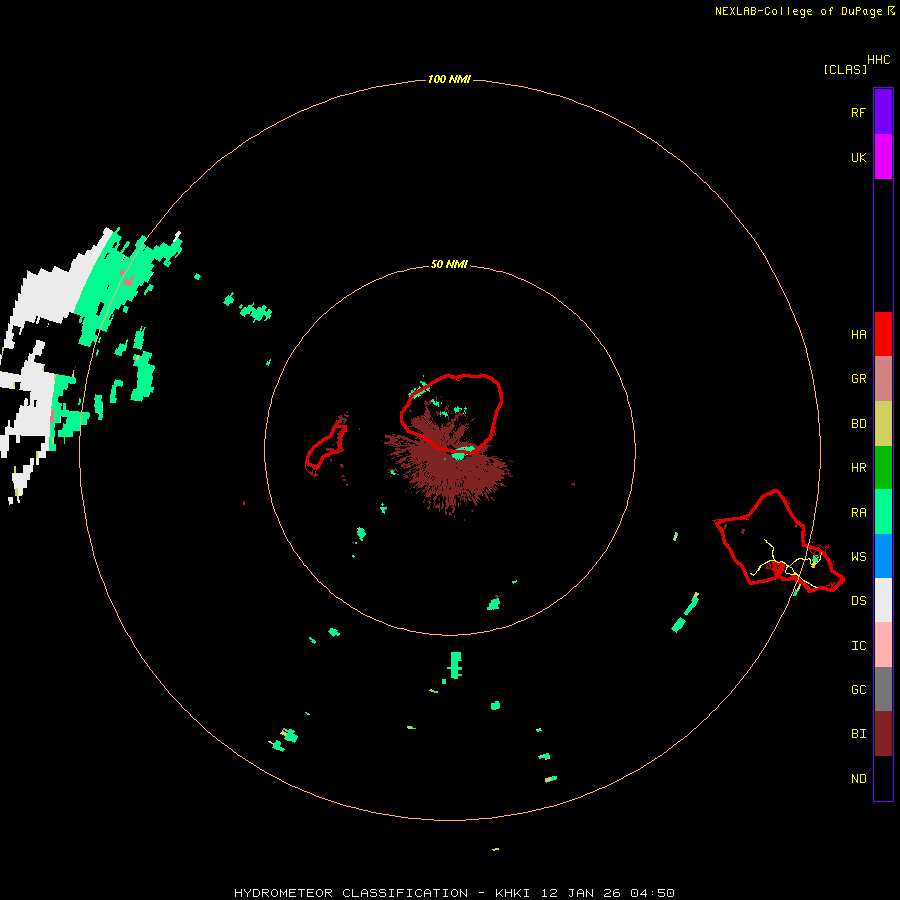Click the 'NEXLAB-College of DuPage' text

point(798,11)
